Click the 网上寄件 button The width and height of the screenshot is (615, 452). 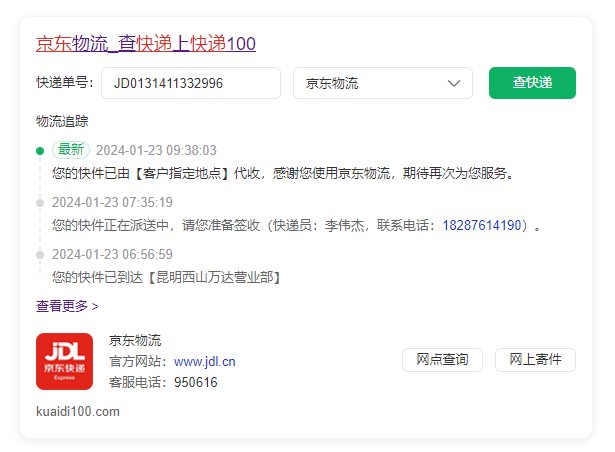(x=535, y=359)
